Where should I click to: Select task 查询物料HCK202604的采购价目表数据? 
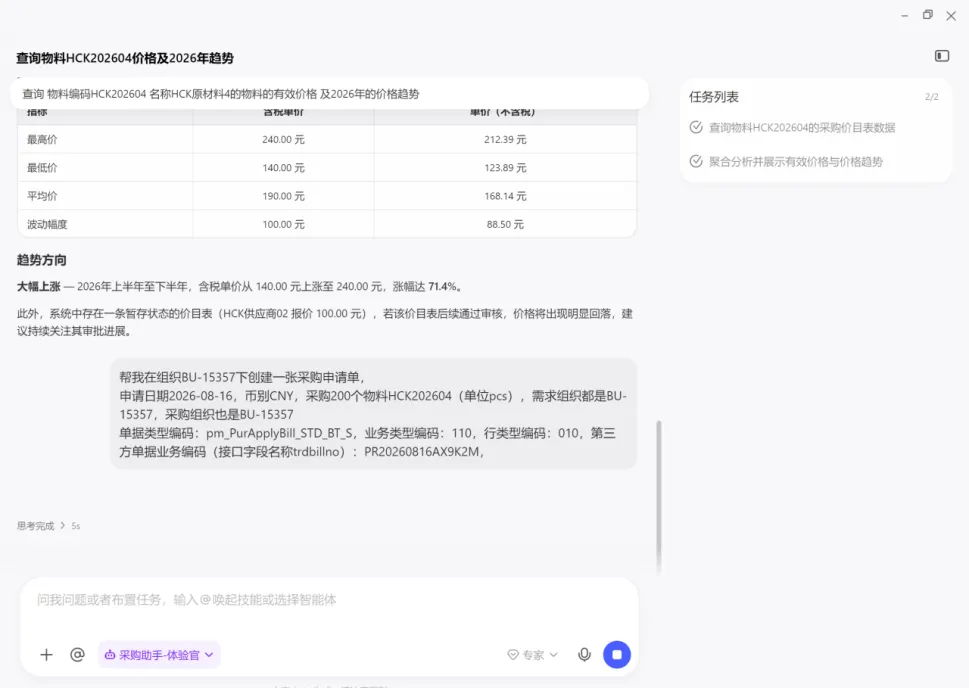(802, 127)
